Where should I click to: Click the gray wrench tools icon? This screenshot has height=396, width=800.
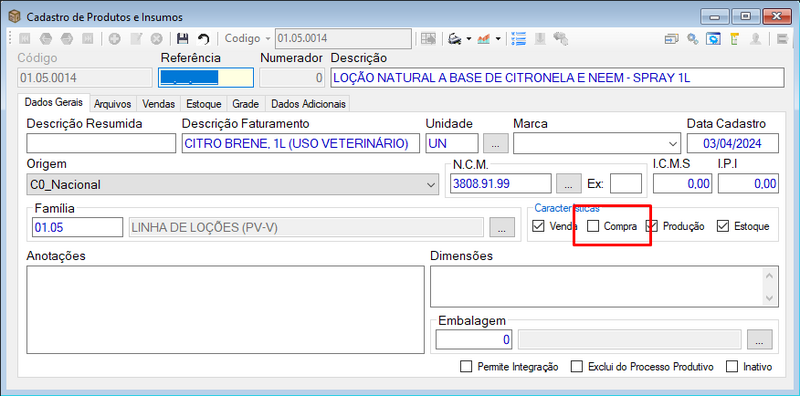point(561,39)
